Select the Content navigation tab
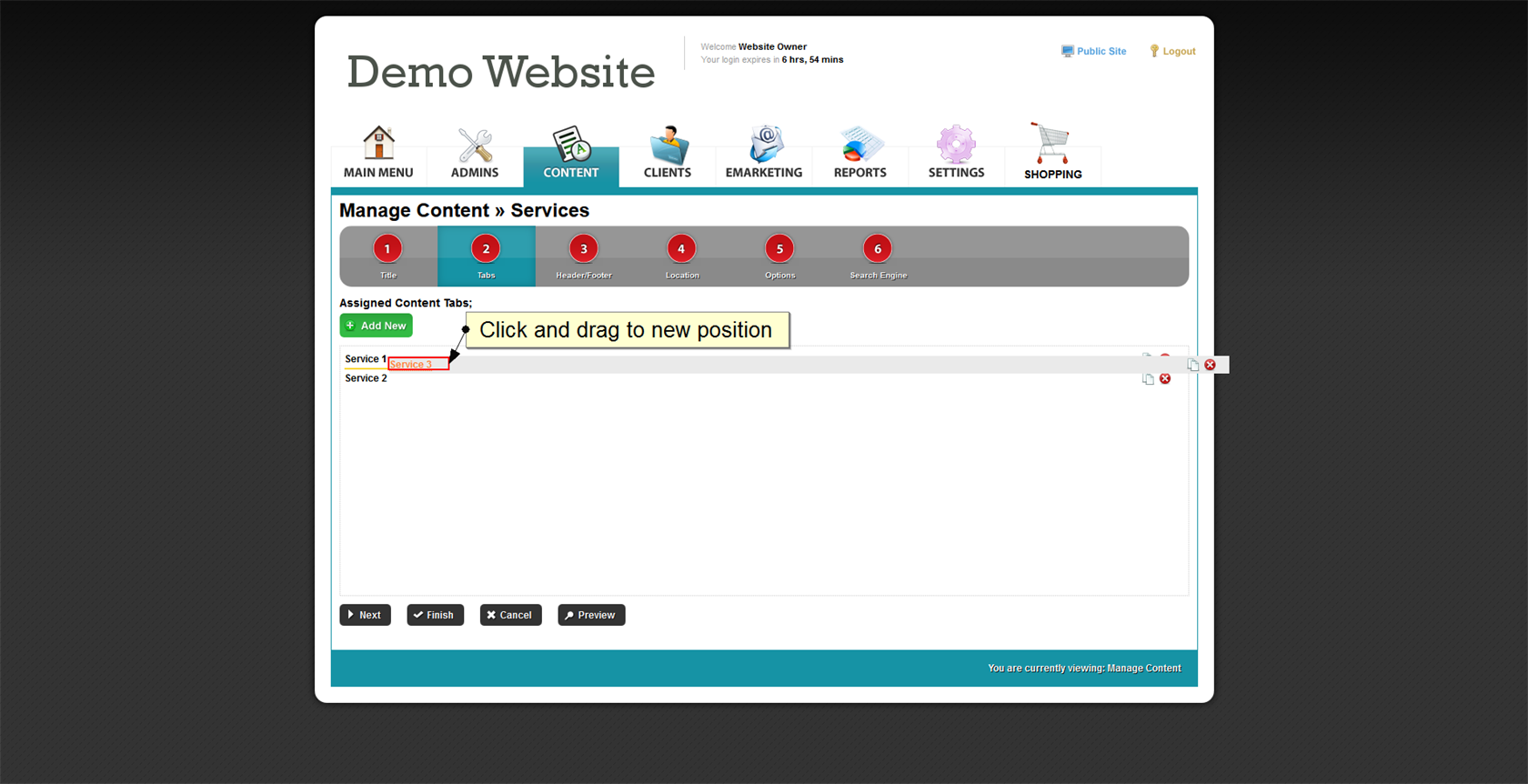Screen dimensions: 1528x784 [571, 155]
